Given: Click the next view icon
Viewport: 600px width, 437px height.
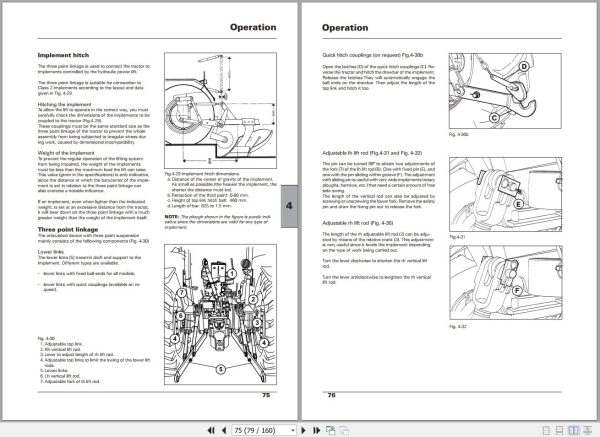Looking at the screenshot, I should click(344, 430).
